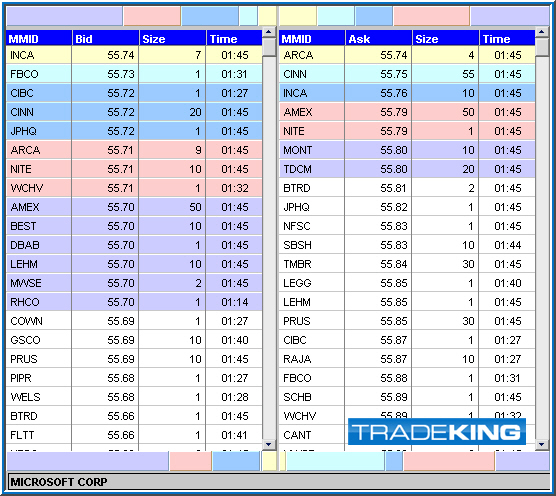Select the GSCO bid row at 55.69
This screenshot has width=556, height=496.
(134, 340)
